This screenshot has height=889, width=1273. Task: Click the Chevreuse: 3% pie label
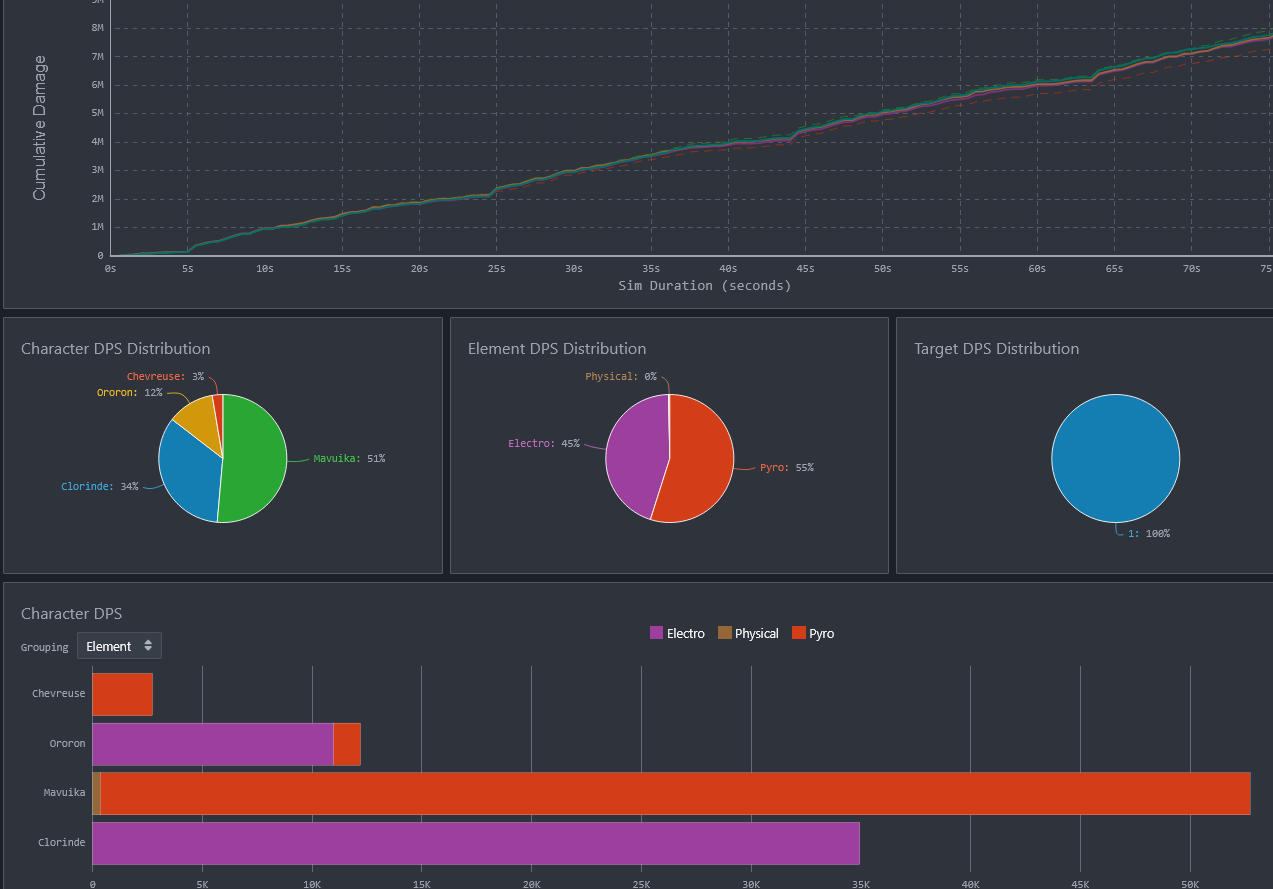click(165, 376)
